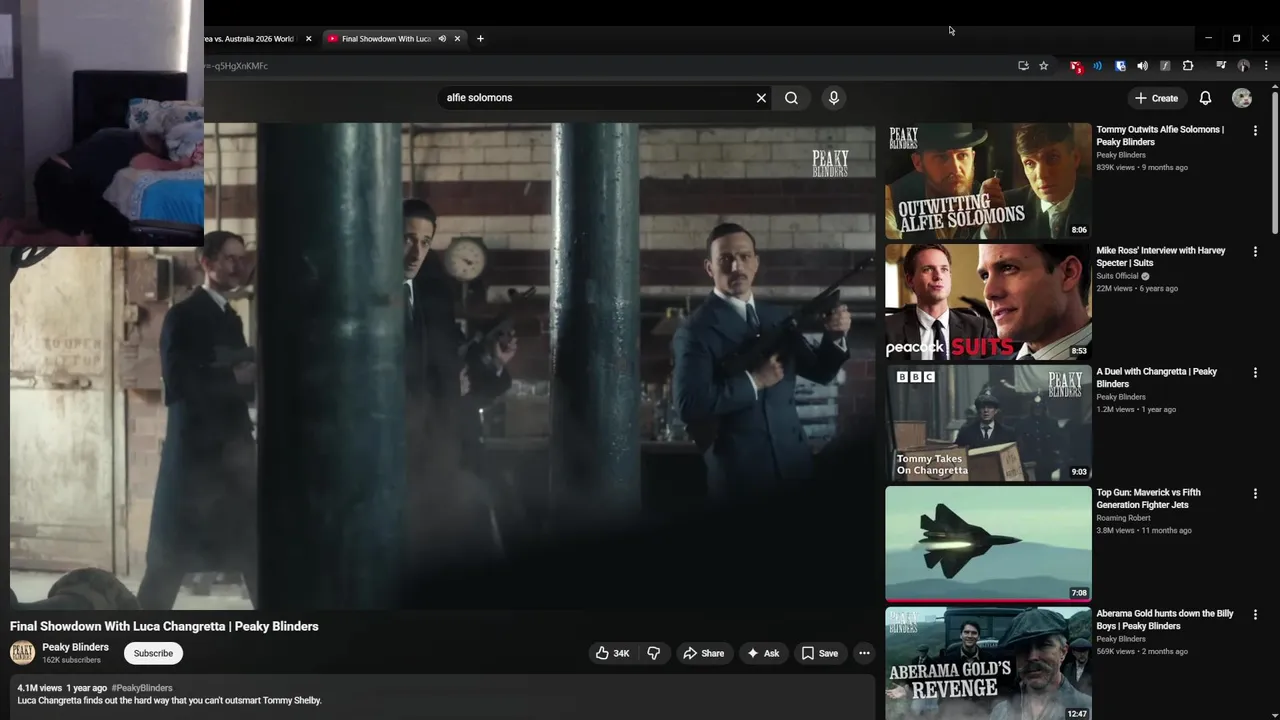
Task: Mute the Final Showdown tab via speaker icon
Action: [442, 39]
